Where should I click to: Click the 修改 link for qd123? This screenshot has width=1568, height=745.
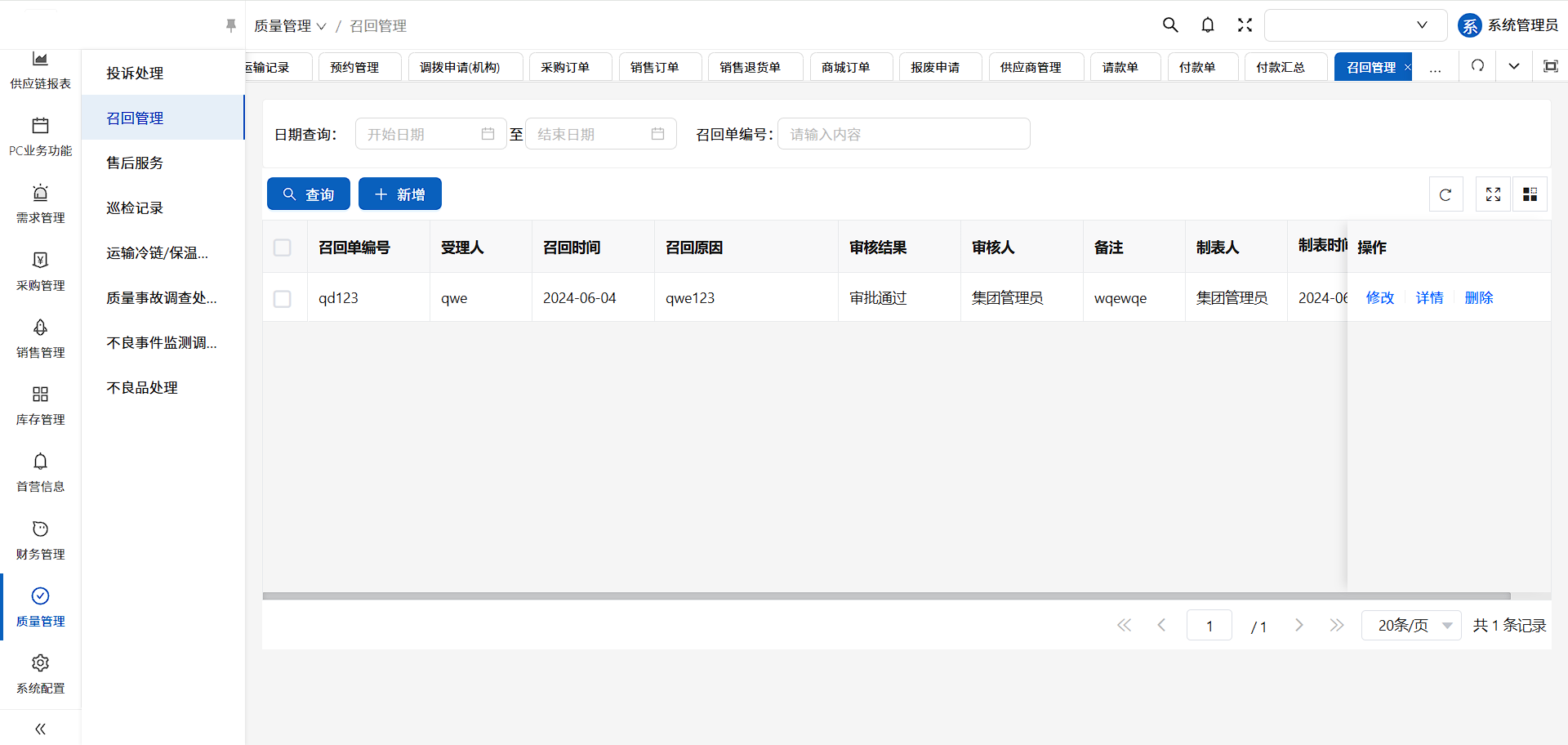click(x=1379, y=298)
